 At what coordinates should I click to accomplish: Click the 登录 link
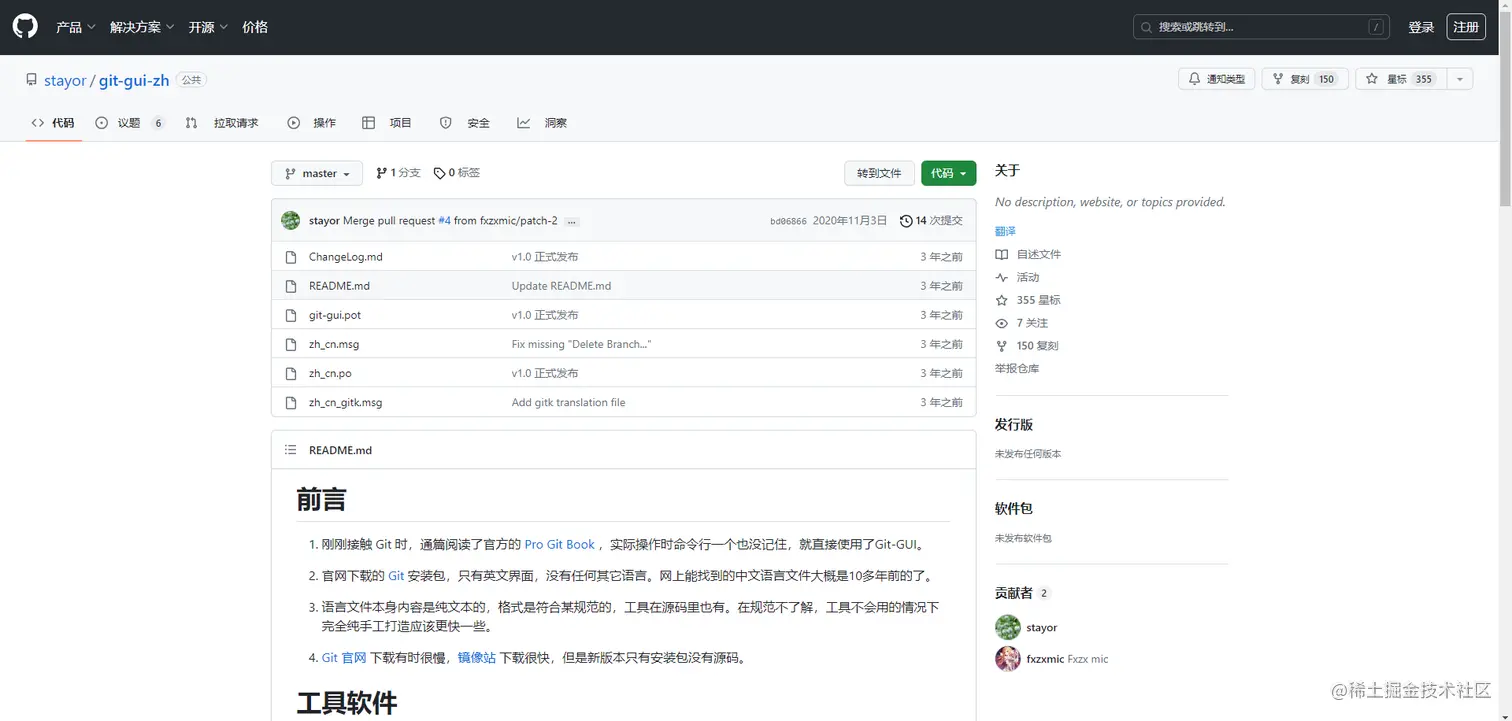(x=1421, y=27)
